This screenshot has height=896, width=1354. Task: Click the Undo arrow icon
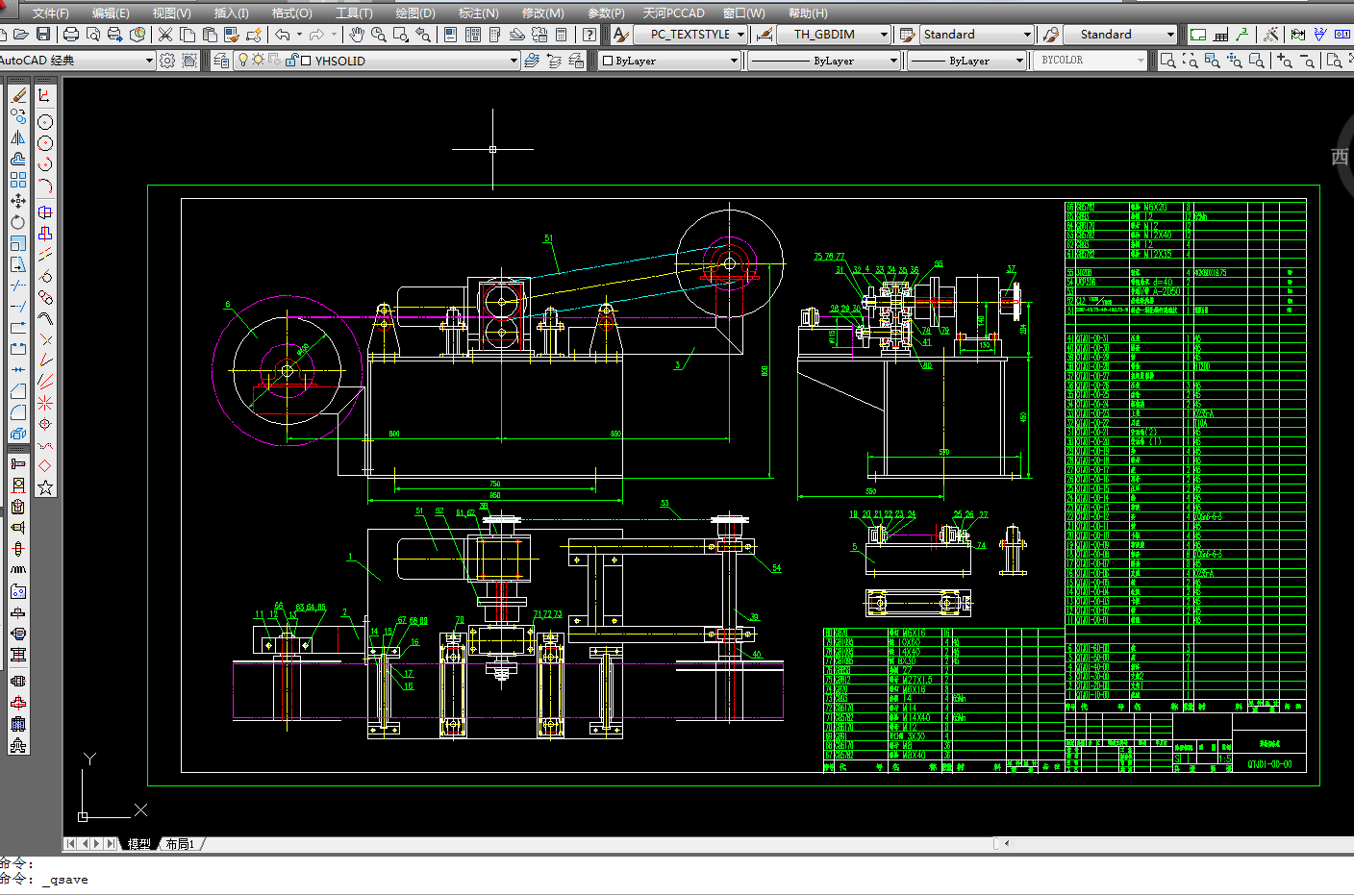tap(283, 35)
